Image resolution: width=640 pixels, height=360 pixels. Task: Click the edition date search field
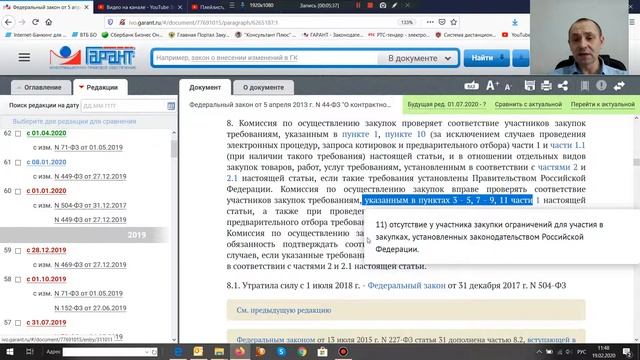point(124,106)
